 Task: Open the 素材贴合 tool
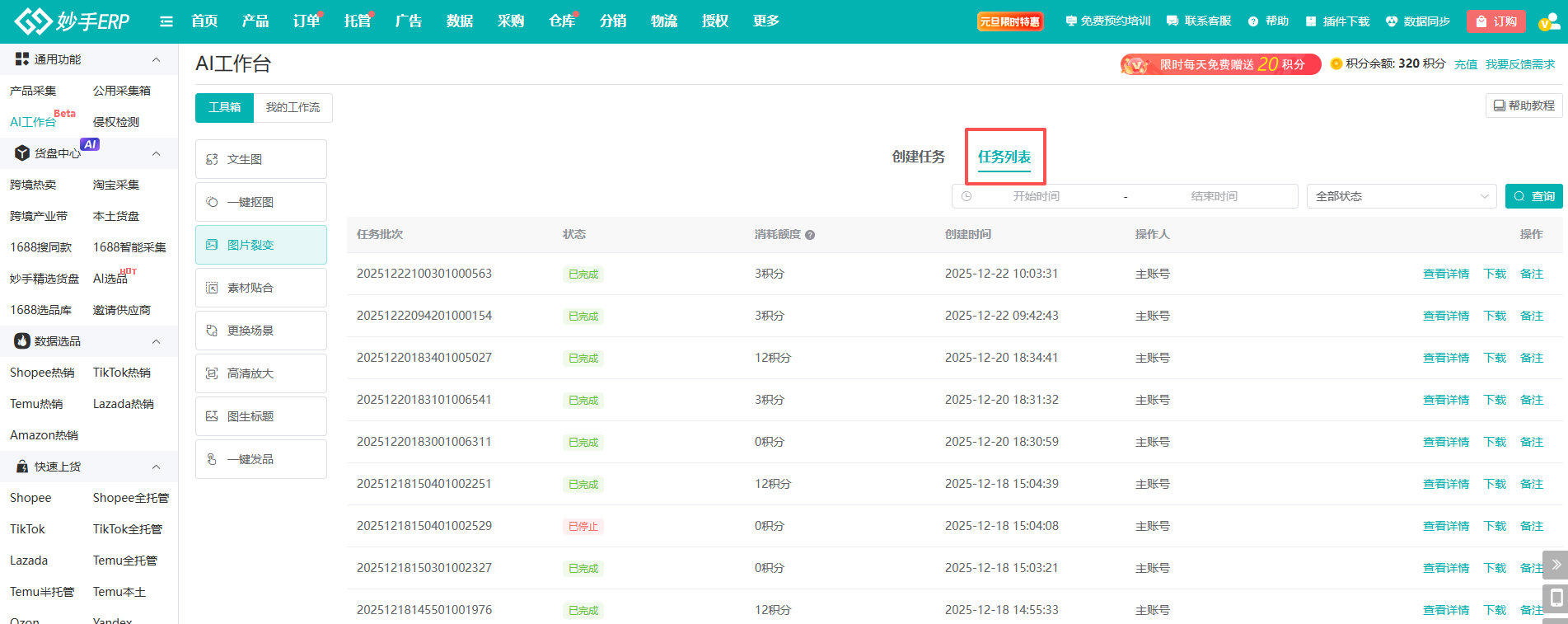260,288
